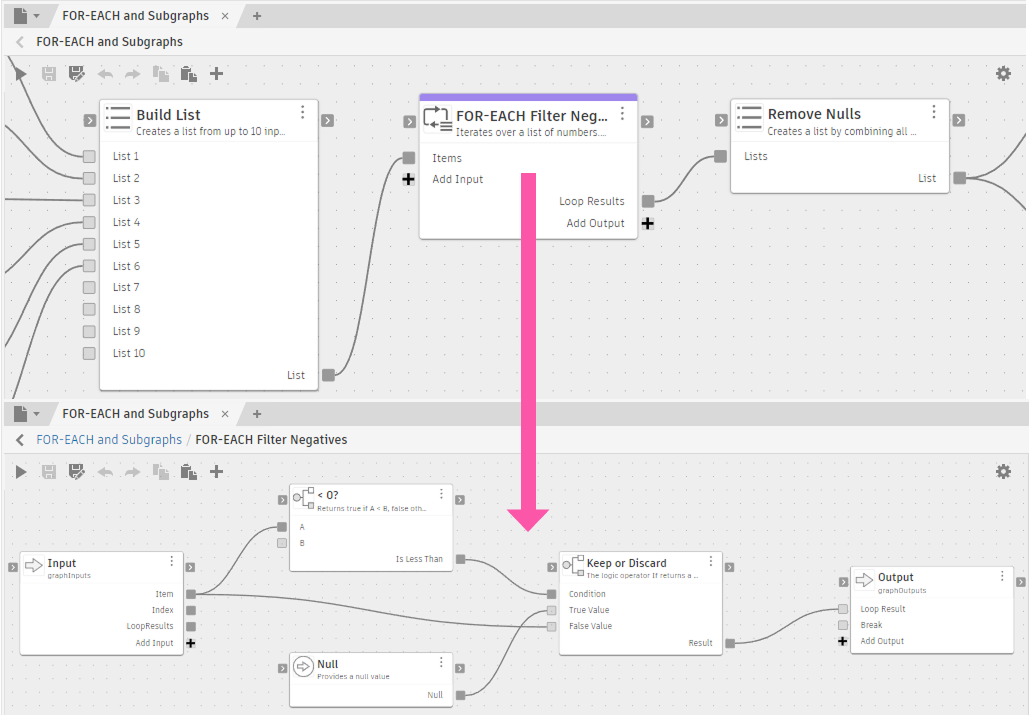Image resolution: width=1029 pixels, height=715 pixels.
Task: Add a new tab in the lower pane
Action: coord(257,414)
